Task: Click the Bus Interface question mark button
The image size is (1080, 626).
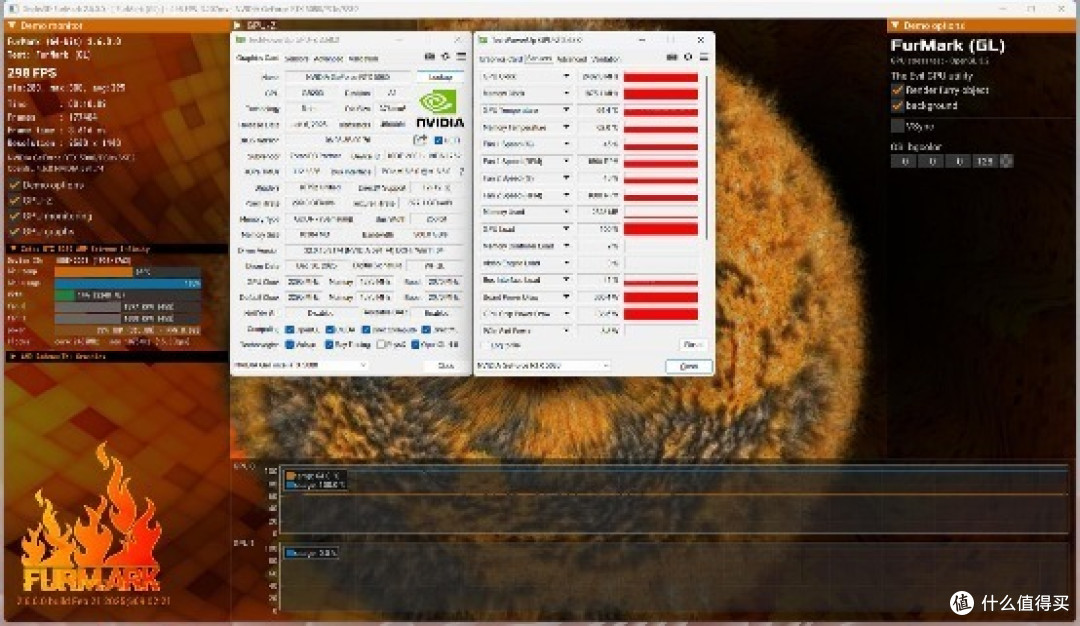Action: pyautogui.click(x=461, y=171)
